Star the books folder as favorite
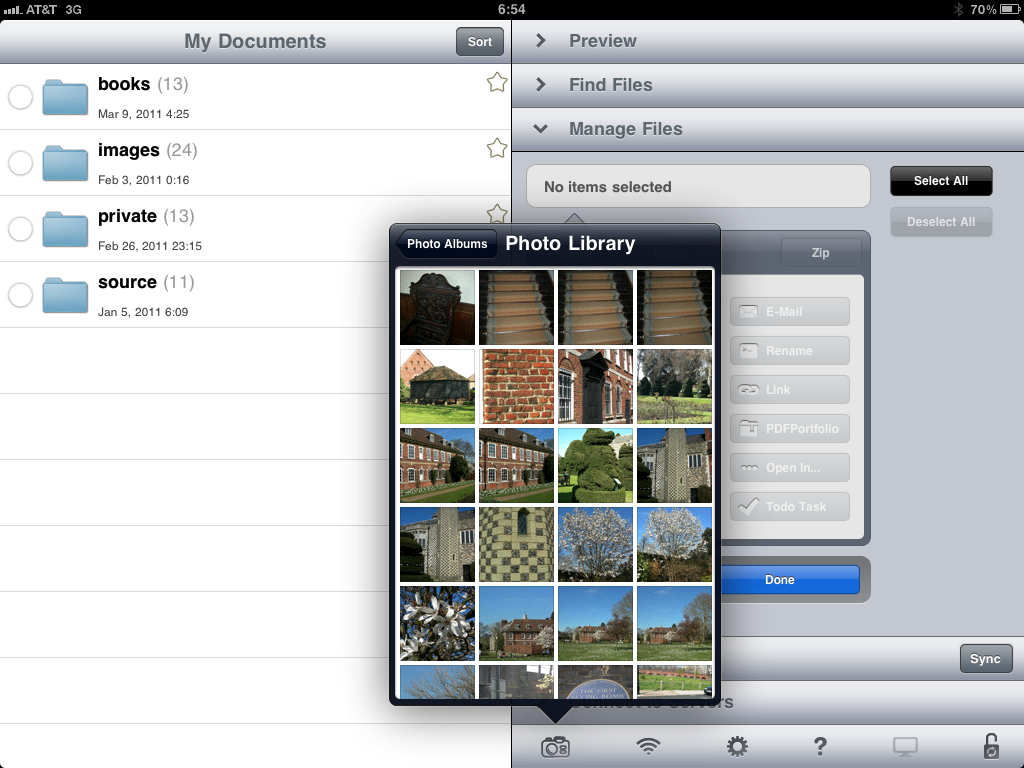The width and height of the screenshot is (1024, 768). [496, 83]
